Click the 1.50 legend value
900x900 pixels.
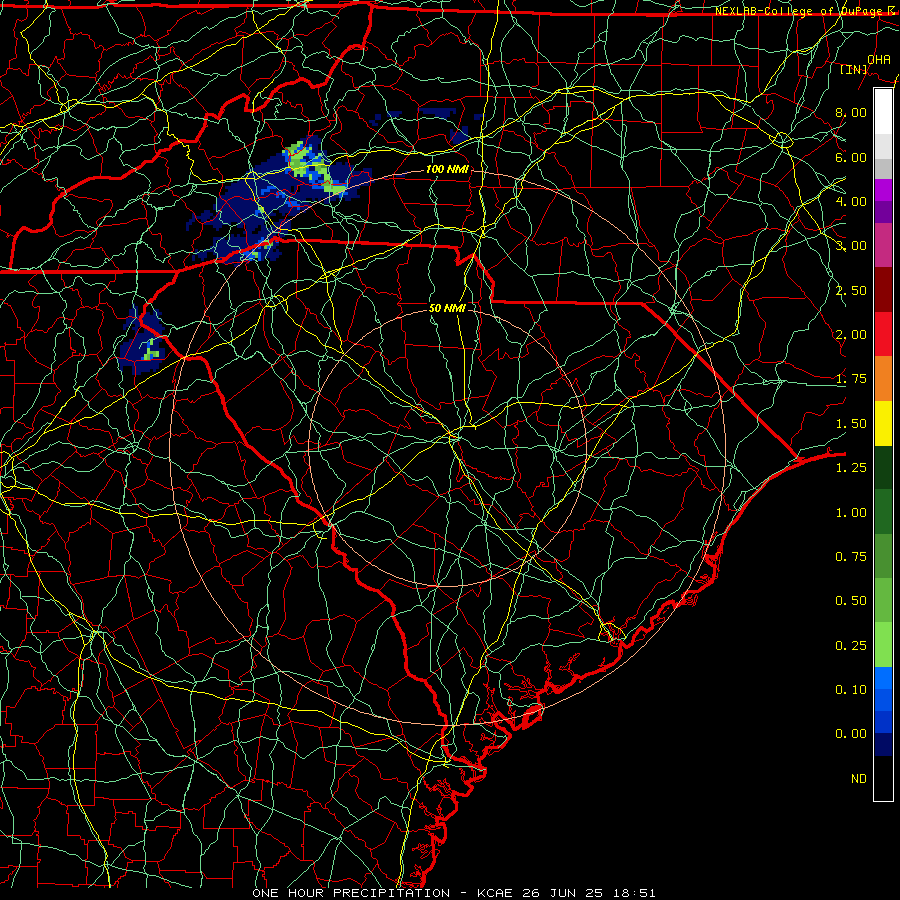coord(851,424)
